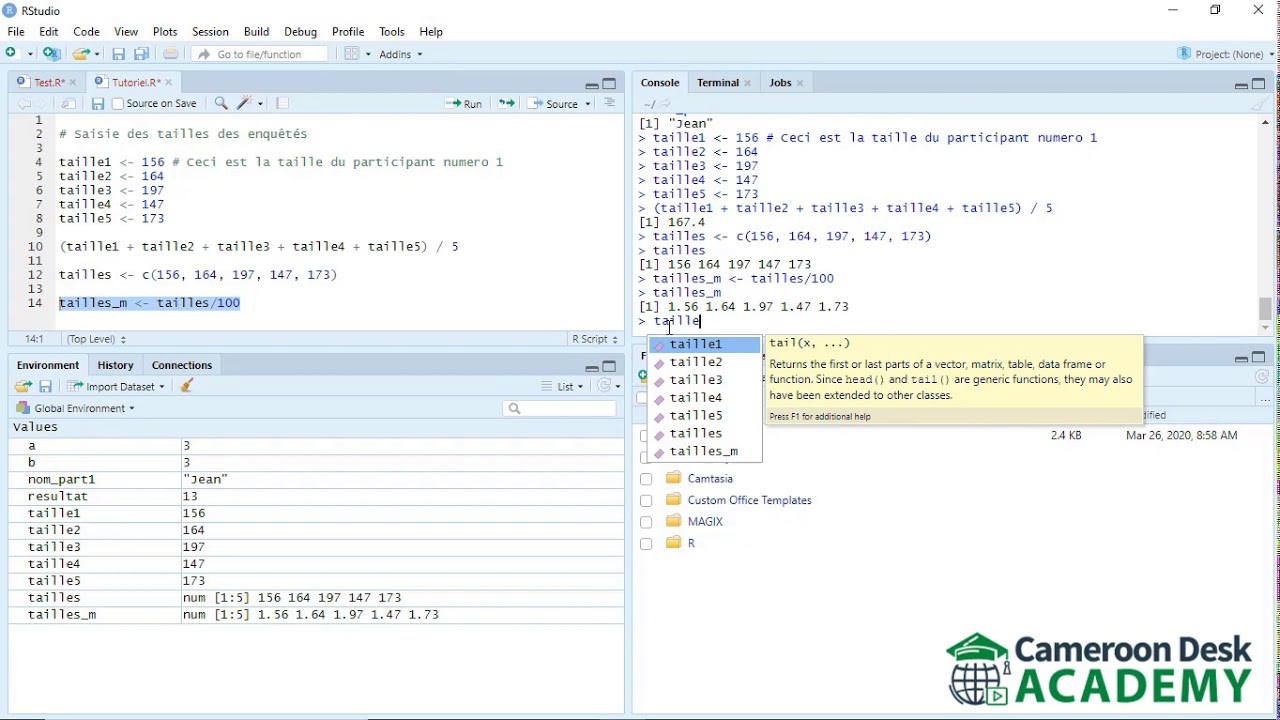Image resolution: width=1280 pixels, height=720 pixels.
Task: Open the MAGIX folder
Action: pos(705,522)
